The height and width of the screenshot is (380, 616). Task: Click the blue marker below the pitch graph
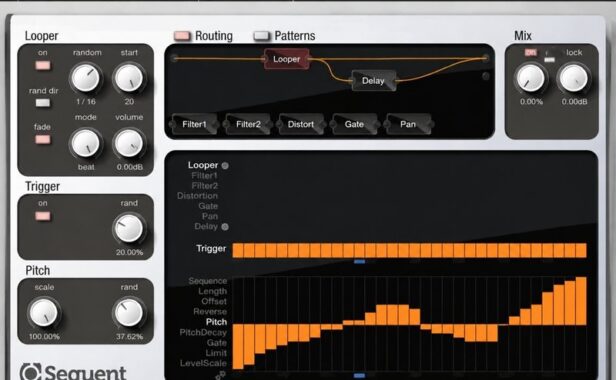point(359,376)
